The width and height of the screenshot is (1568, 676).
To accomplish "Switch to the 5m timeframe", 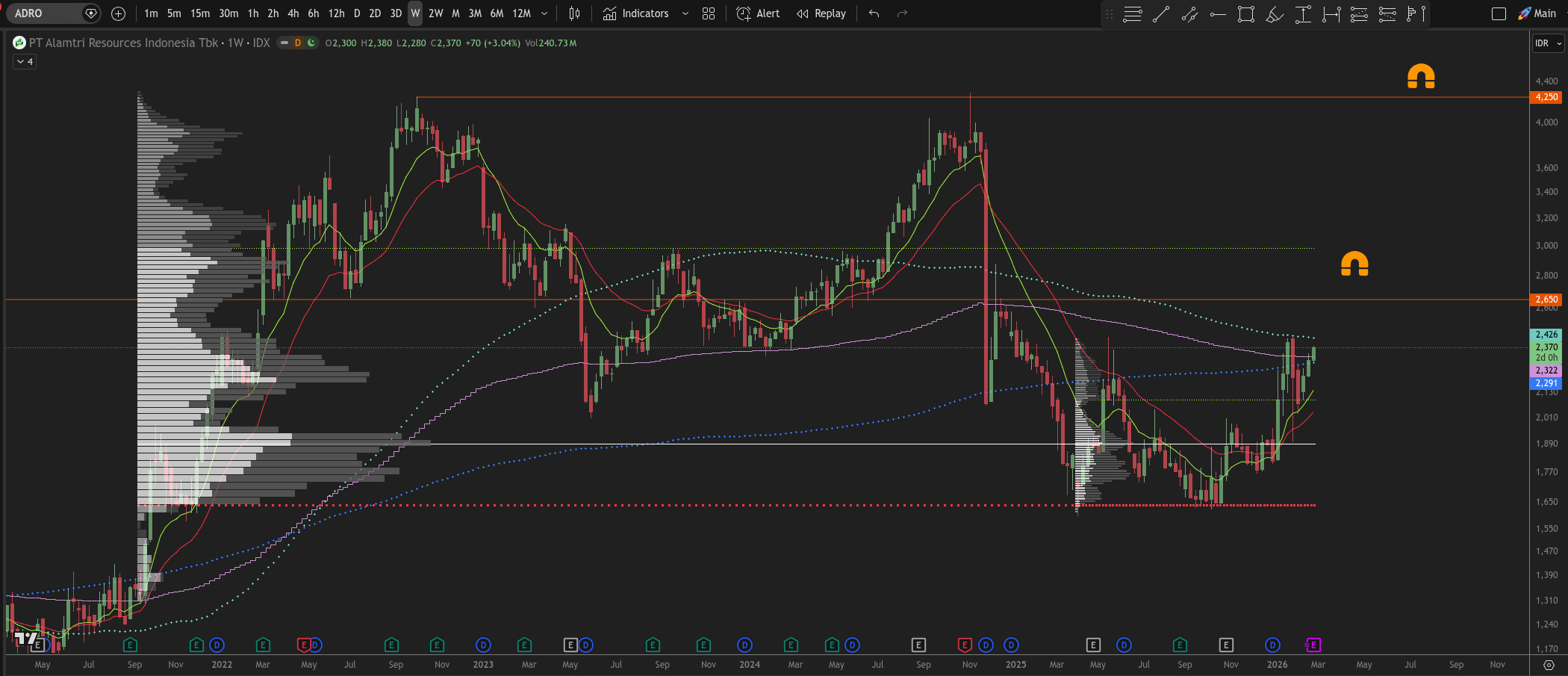I will click(174, 13).
